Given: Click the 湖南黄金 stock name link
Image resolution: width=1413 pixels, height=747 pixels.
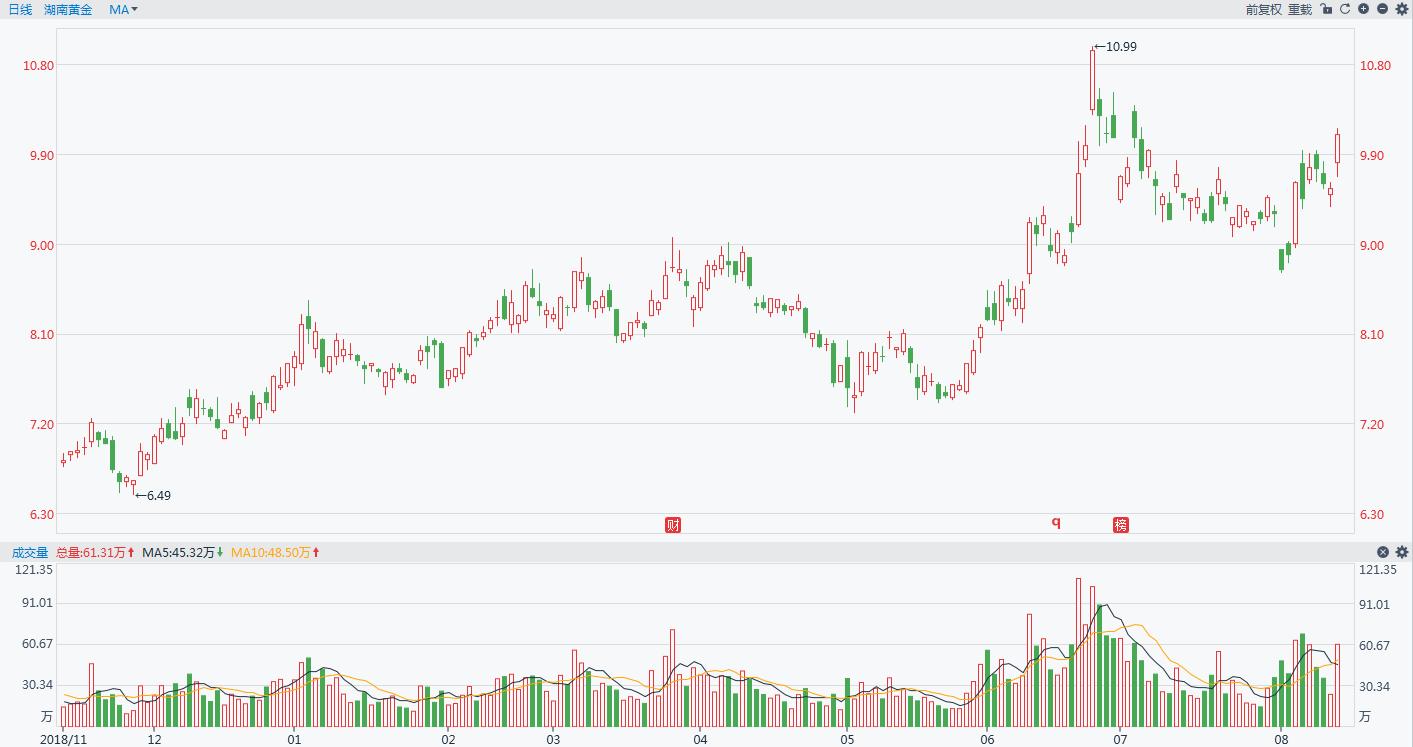Looking at the screenshot, I should (68, 9).
